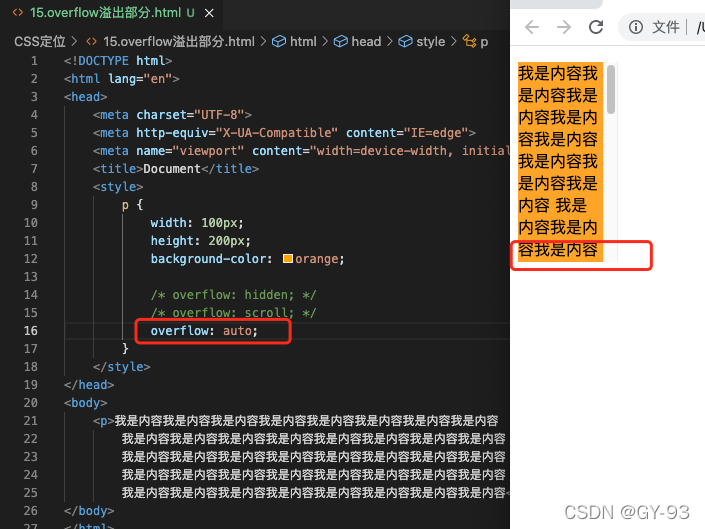705x529 pixels.
Task: Click the HTML file icon in the tab
Action: pyautogui.click(x=18, y=13)
